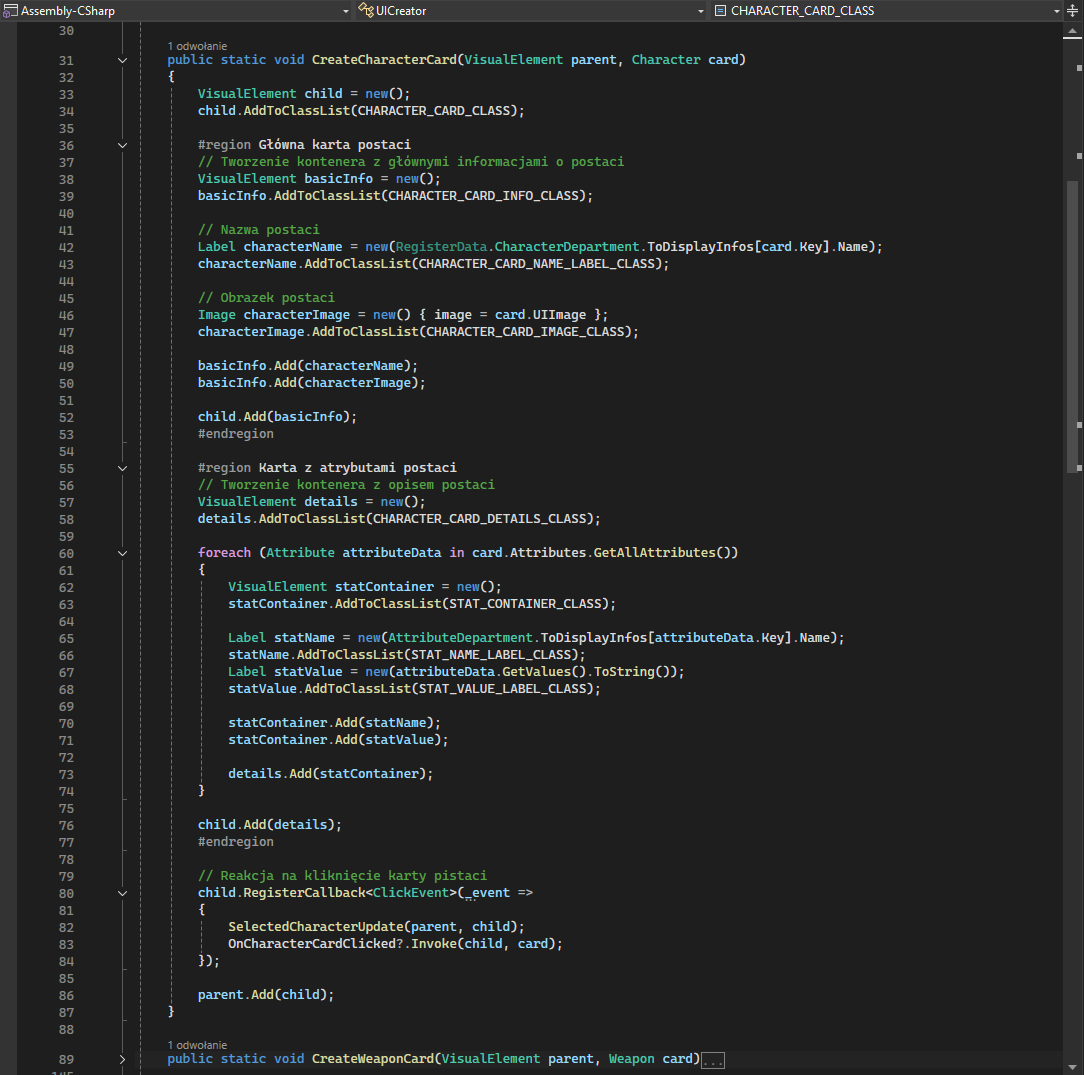Collapse the RegisterCallback lambda block
Screen dimensions: 1084x1075
point(123,893)
